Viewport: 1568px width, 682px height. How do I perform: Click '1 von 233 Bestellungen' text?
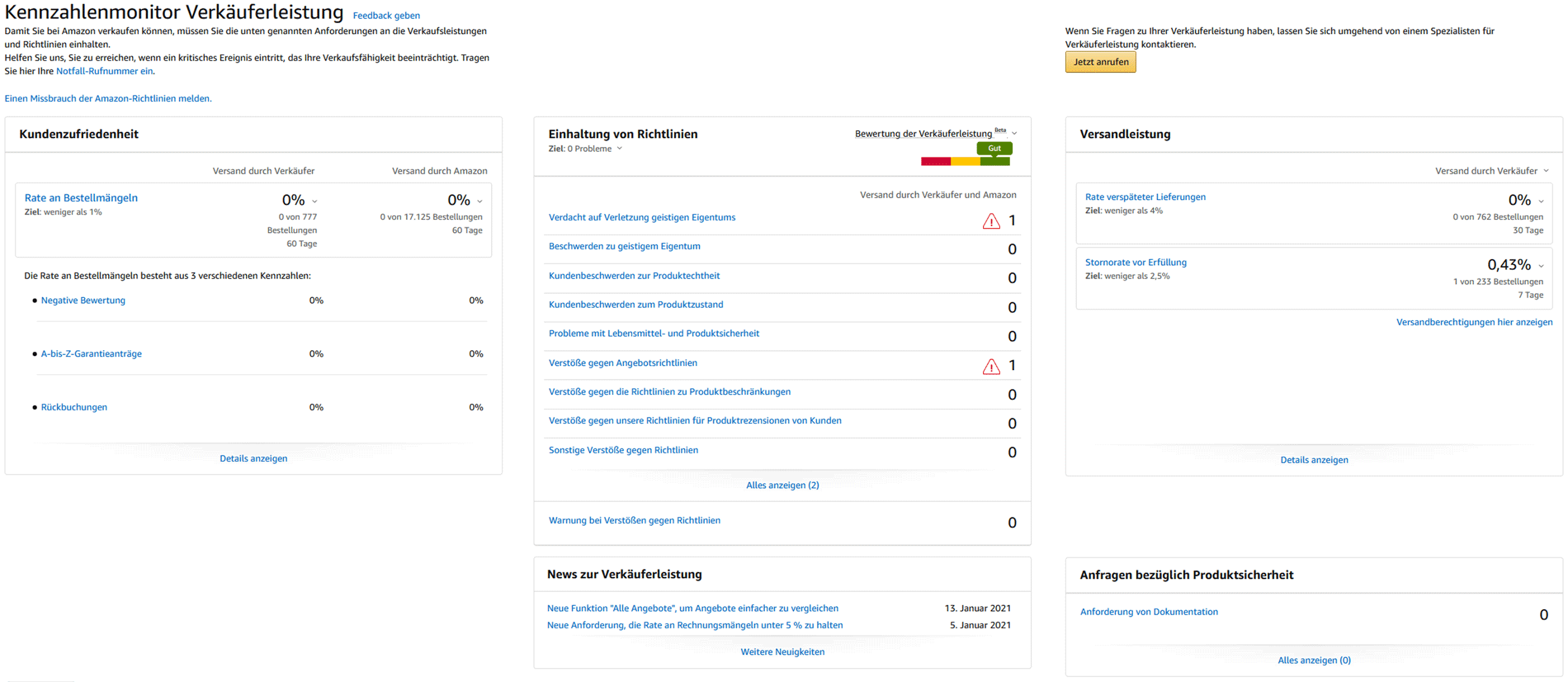coord(1498,282)
